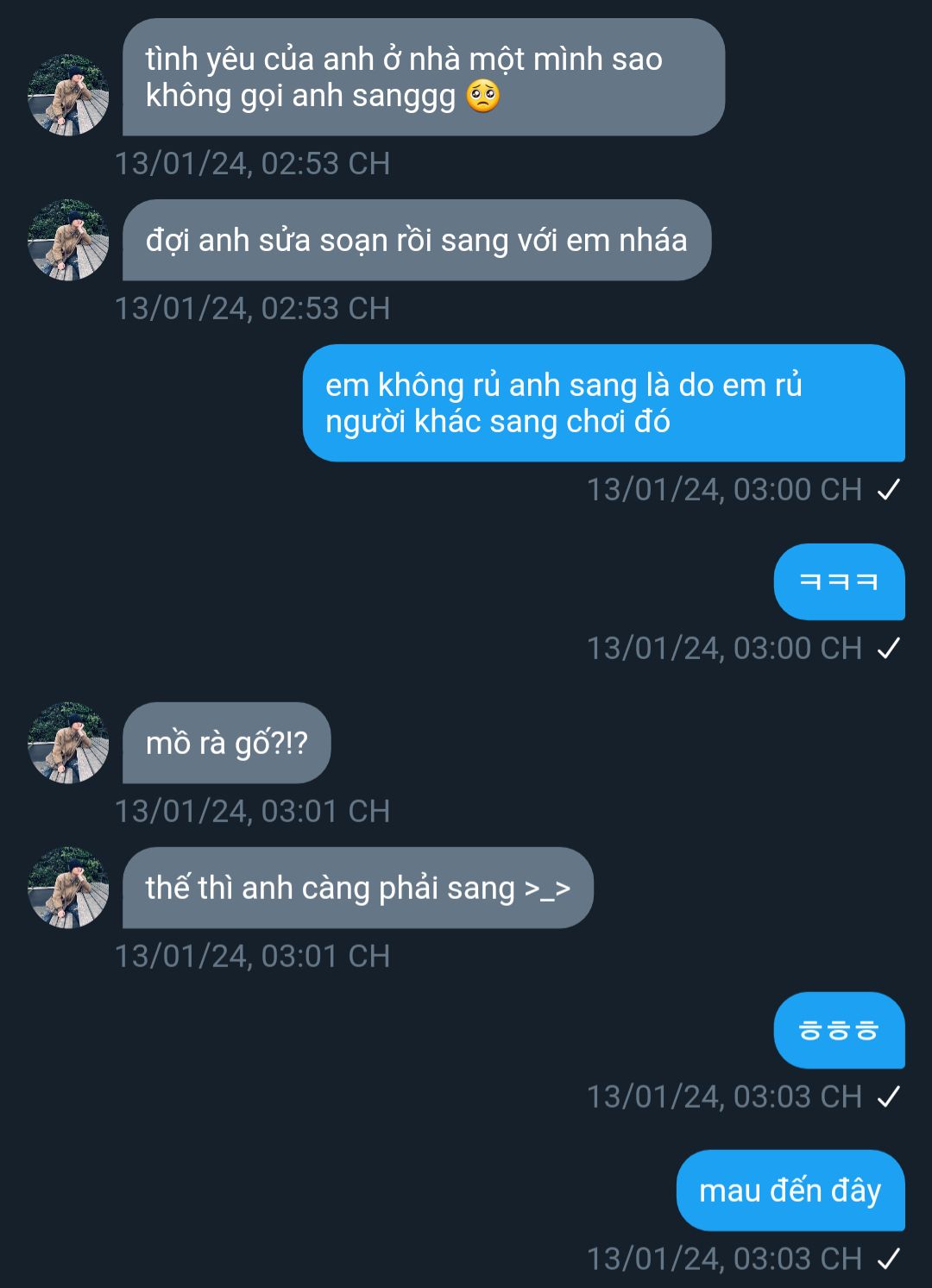The width and height of the screenshot is (932, 1288).
Task: Select the 'ㅋㅋㅋ' message bubble
Action: coord(840,581)
